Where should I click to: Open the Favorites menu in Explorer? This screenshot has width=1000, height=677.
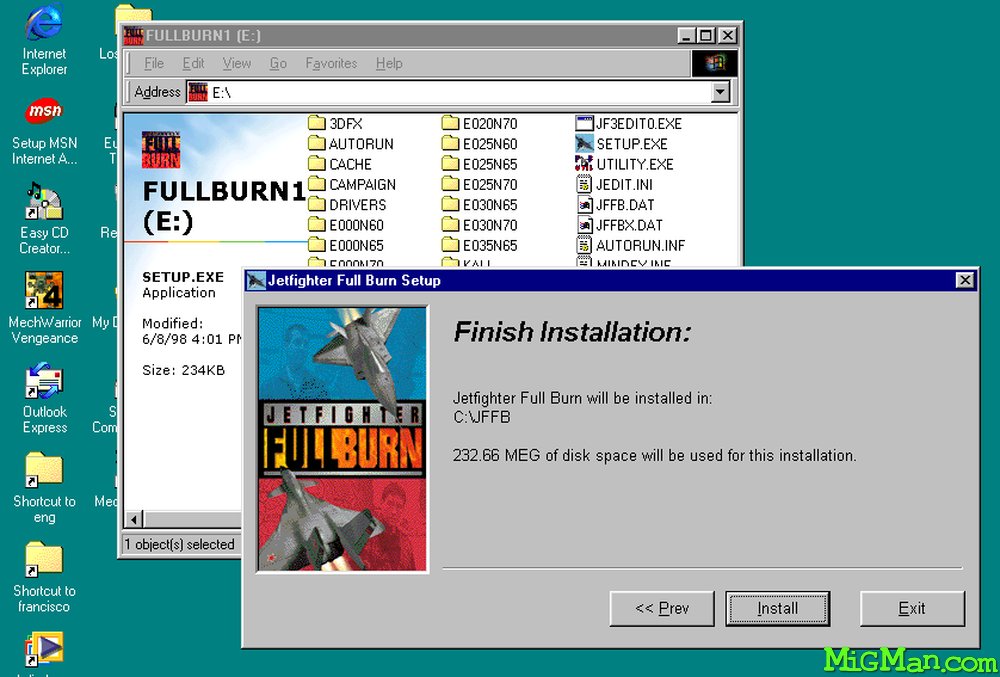(331, 63)
